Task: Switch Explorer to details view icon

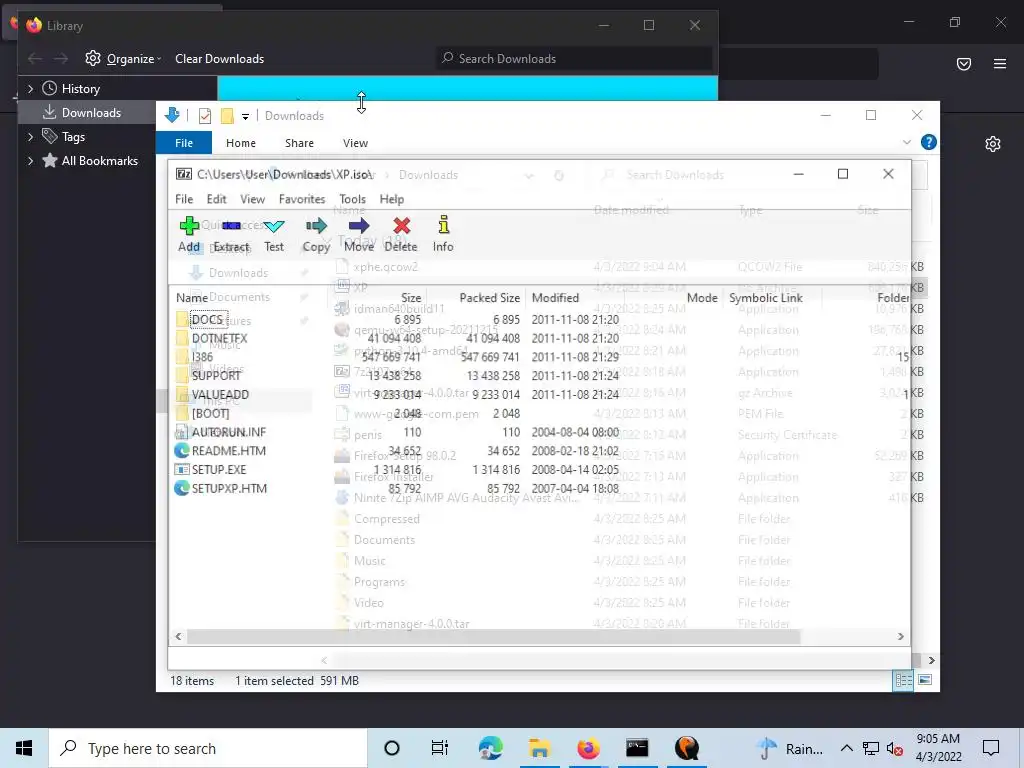Action: [903, 680]
